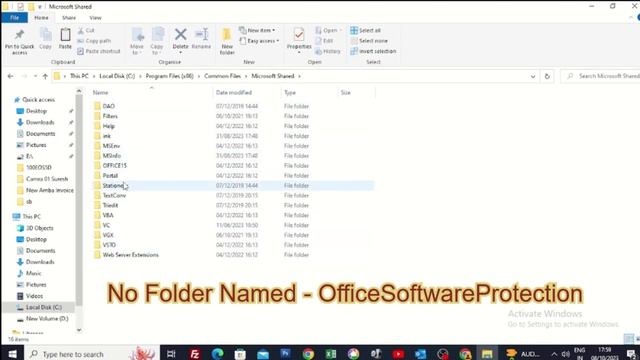640x360 pixels.
Task: Open FileZilla from taskbar
Action: tap(195, 353)
